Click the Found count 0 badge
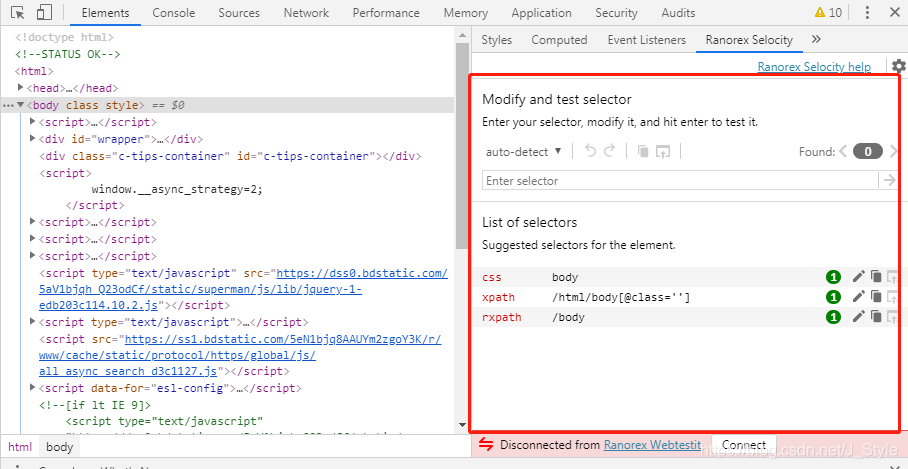The width and height of the screenshot is (908, 469). 868,152
